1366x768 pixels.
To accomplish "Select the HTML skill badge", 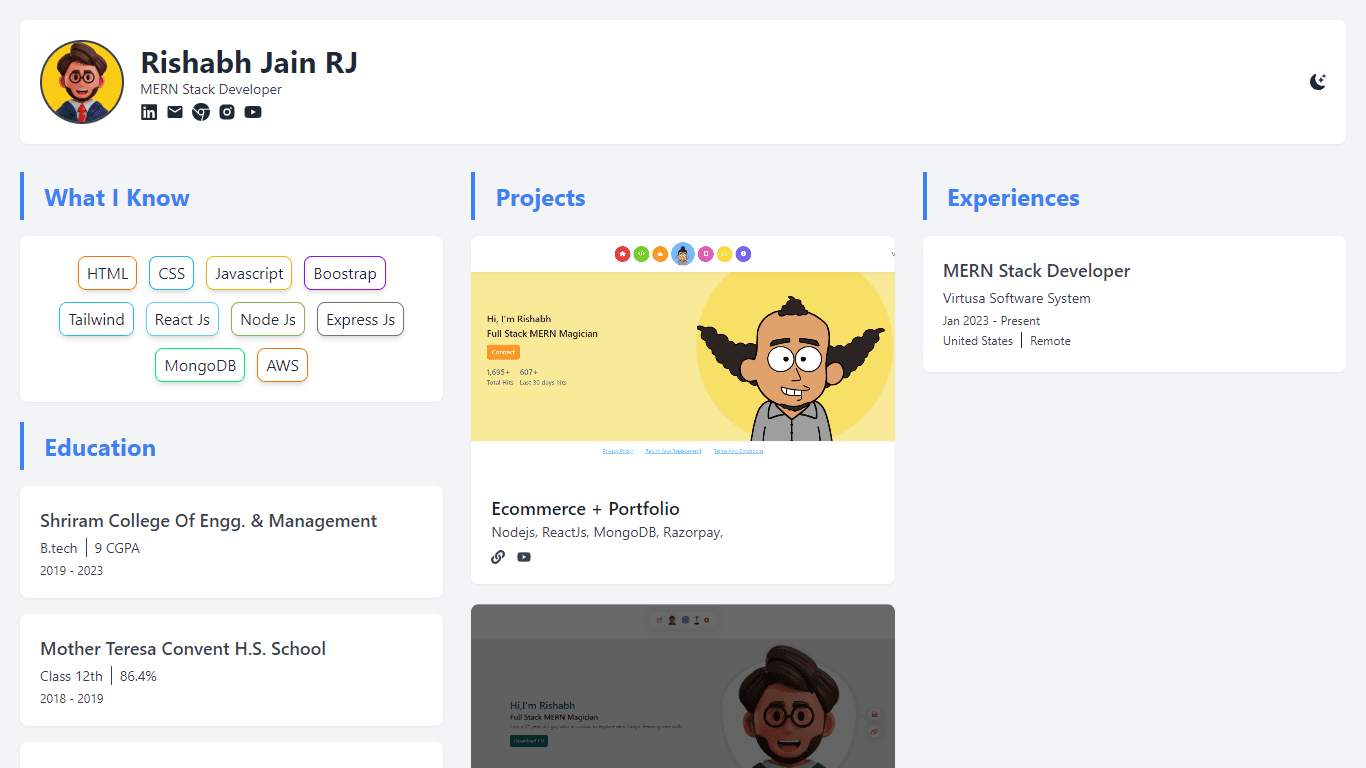I will point(107,272).
